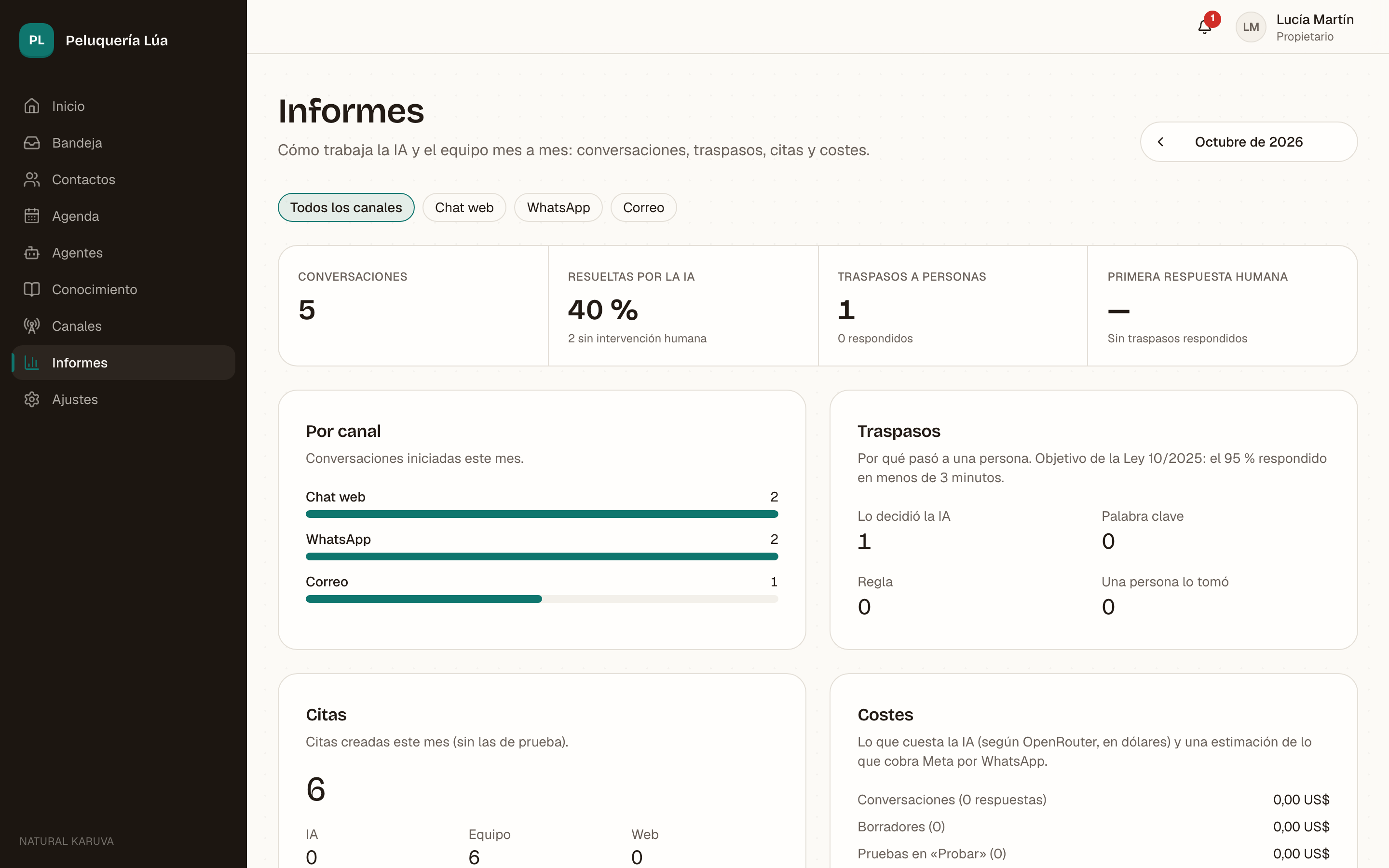Viewport: 1389px width, 868px height.
Task: Open the Inicio home icon
Action: coord(31,106)
